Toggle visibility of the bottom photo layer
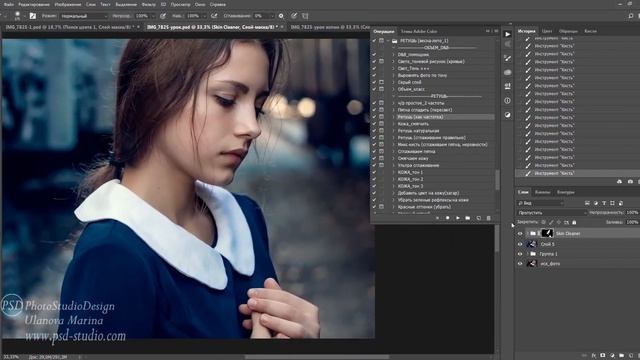Viewport: 640px width, 360px height. [x=520, y=264]
